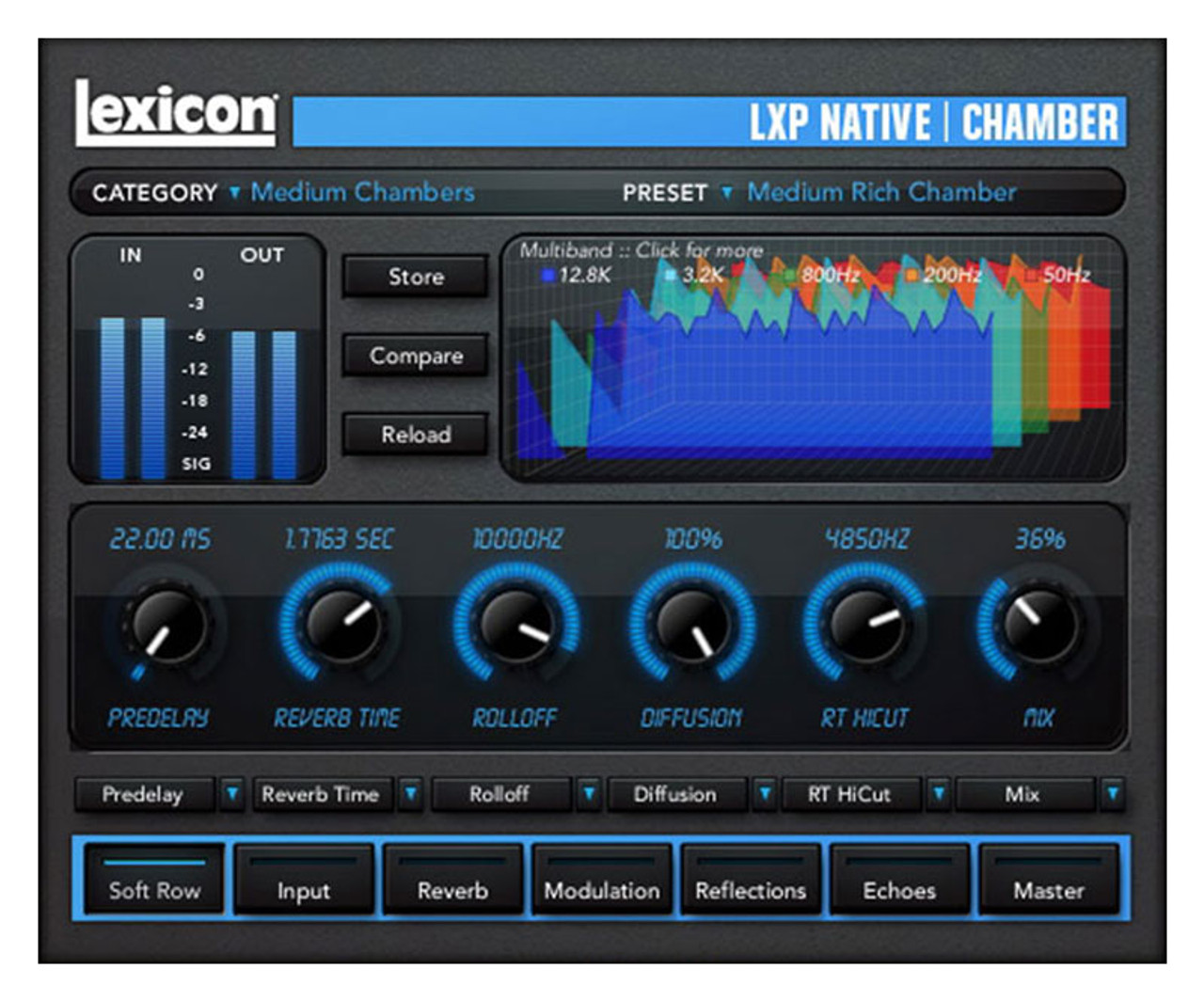Click the 10000HZ rolloff value

click(517, 539)
